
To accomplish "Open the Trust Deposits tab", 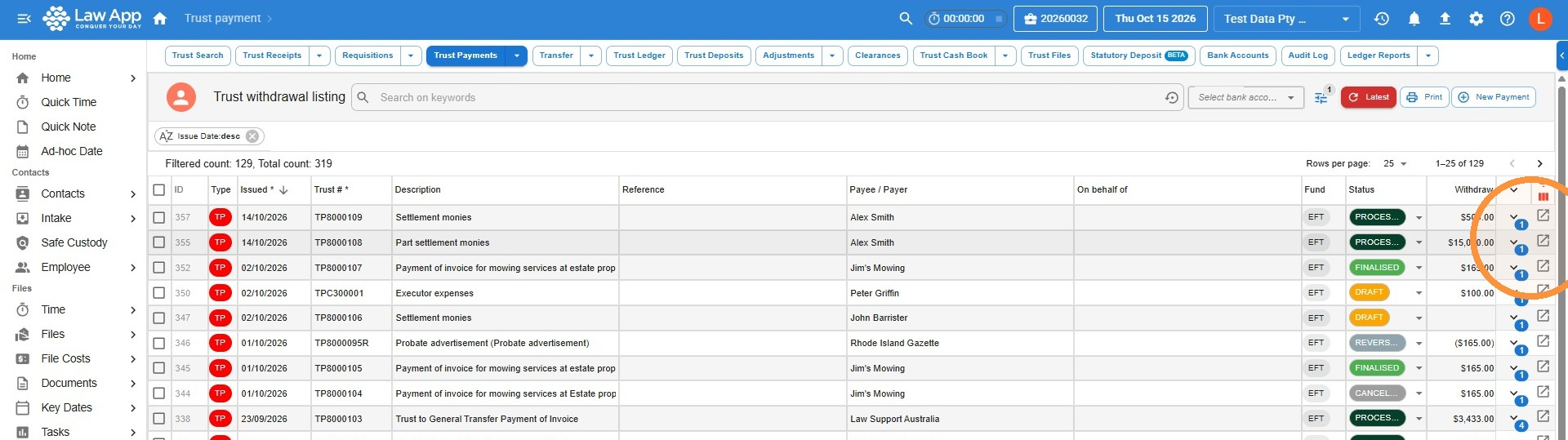I will click(714, 56).
